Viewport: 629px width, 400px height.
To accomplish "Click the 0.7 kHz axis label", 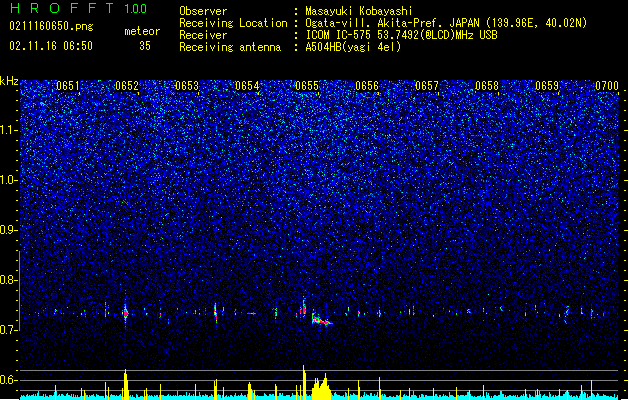I will (x=9, y=329).
